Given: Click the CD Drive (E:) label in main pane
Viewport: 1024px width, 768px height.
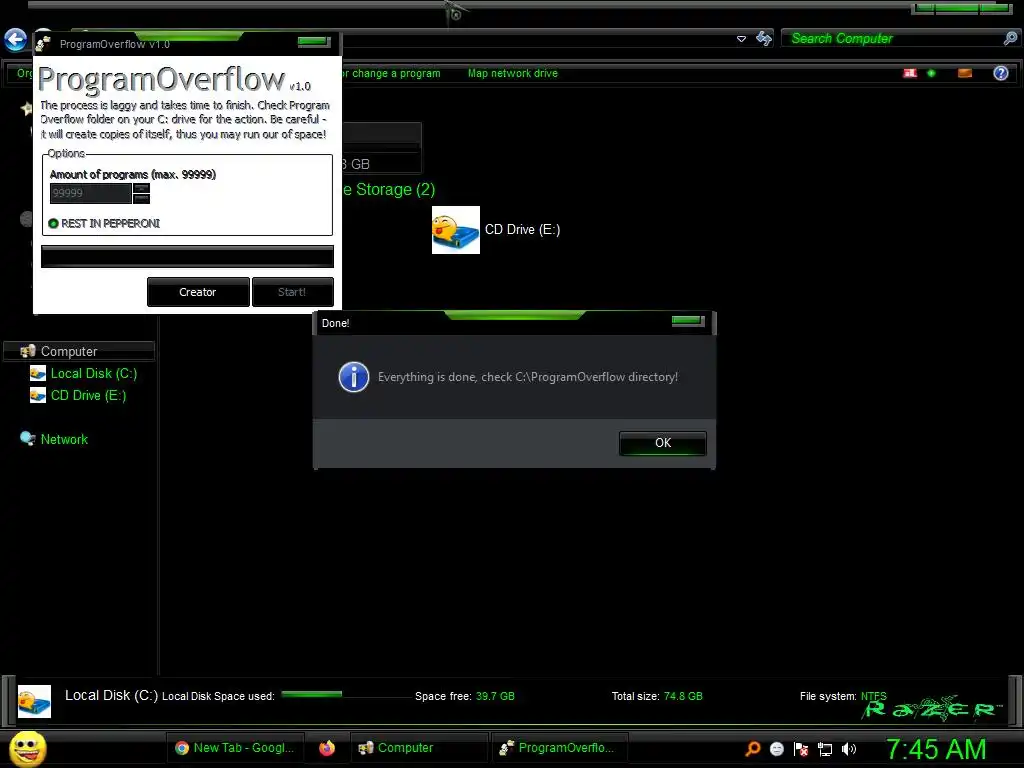Looking at the screenshot, I should pyautogui.click(x=522, y=229).
